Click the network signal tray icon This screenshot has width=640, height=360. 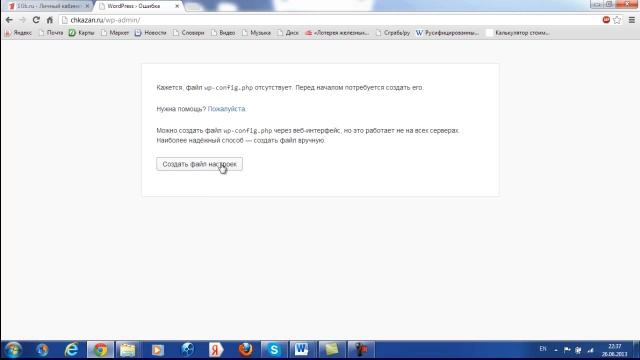click(590, 350)
